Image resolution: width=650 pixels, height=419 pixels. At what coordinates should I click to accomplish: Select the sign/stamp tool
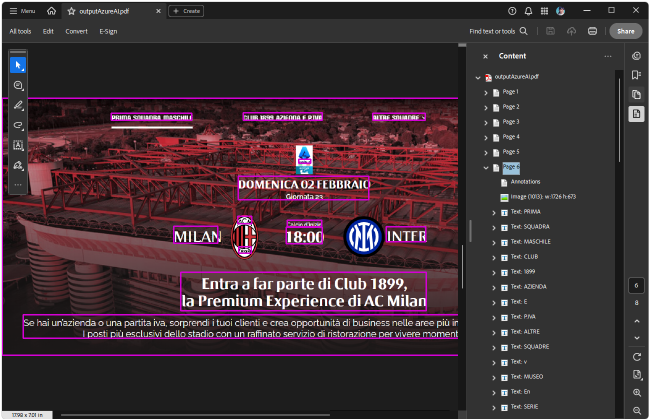click(18, 165)
